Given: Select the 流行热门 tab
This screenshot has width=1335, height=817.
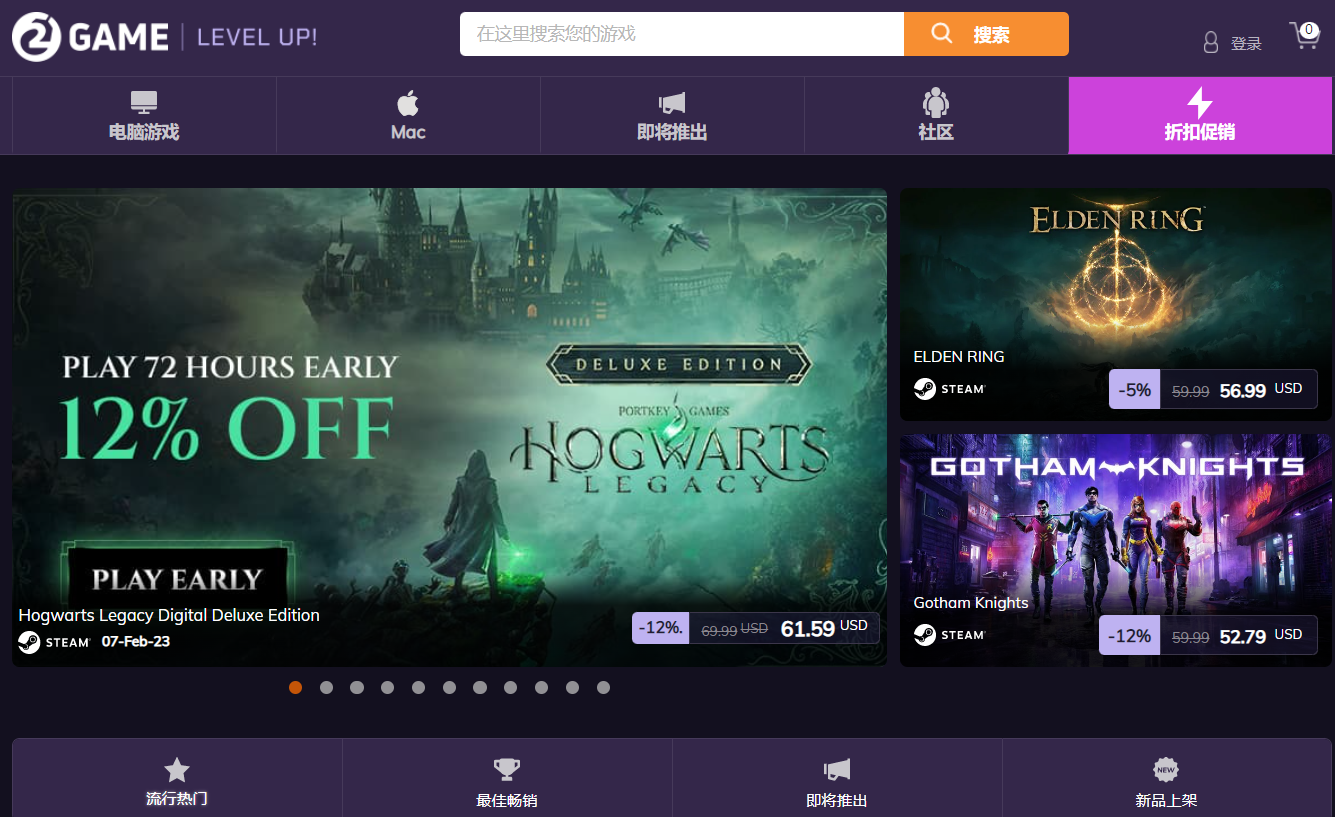Looking at the screenshot, I should pyautogui.click(x=177, y=778).
